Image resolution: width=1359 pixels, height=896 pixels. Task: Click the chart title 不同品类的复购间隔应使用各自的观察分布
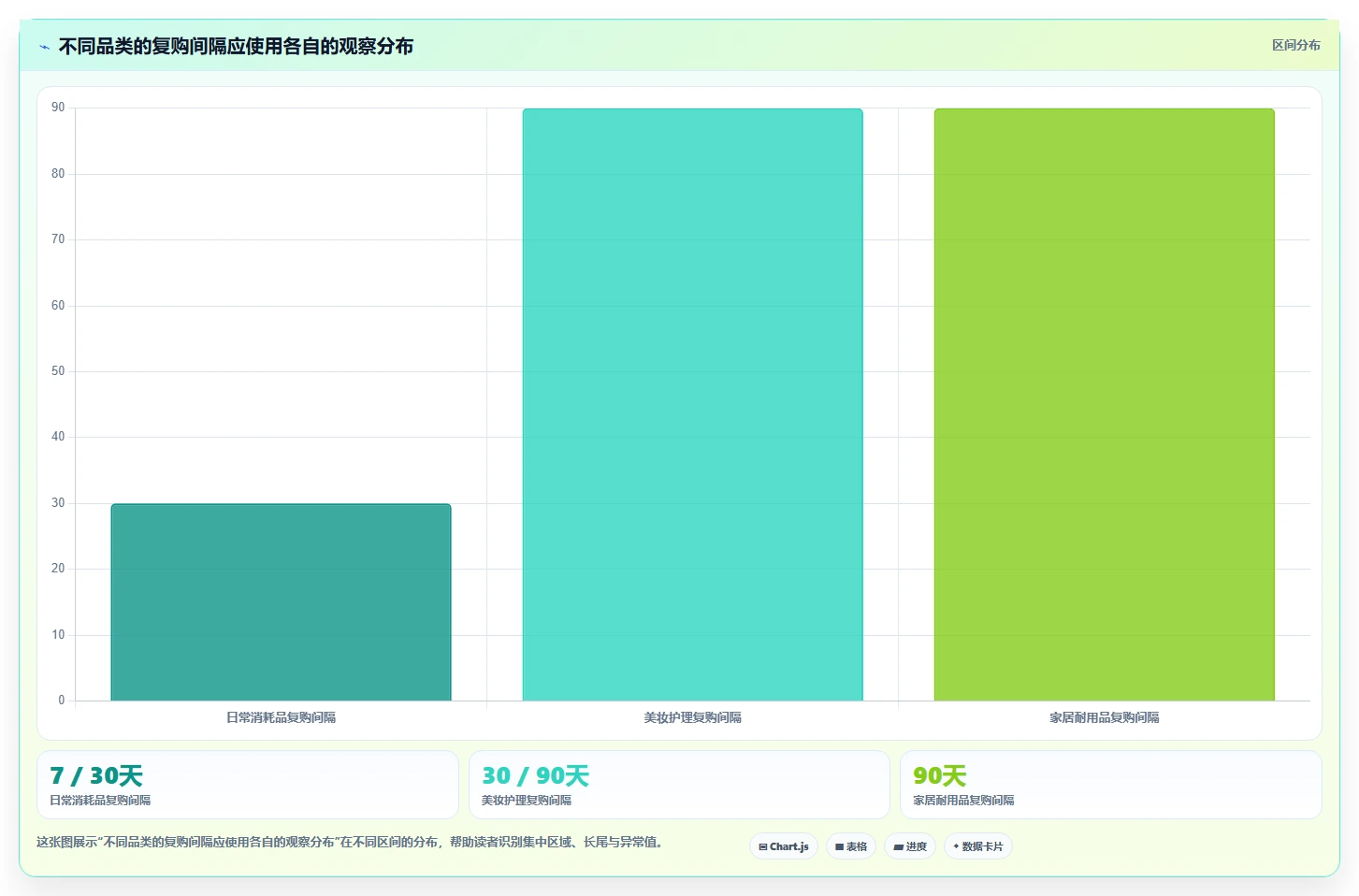[x=236, y=47]
